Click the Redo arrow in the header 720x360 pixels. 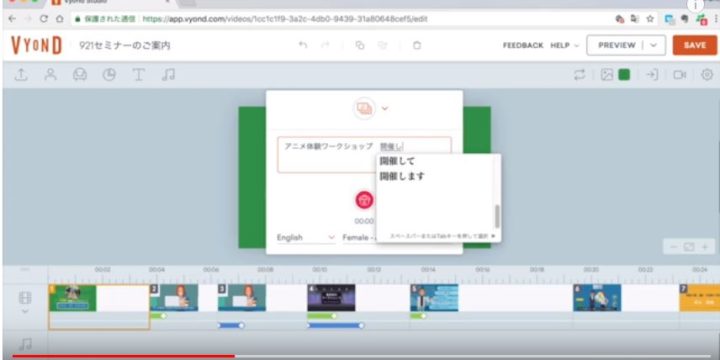(325, 45)
